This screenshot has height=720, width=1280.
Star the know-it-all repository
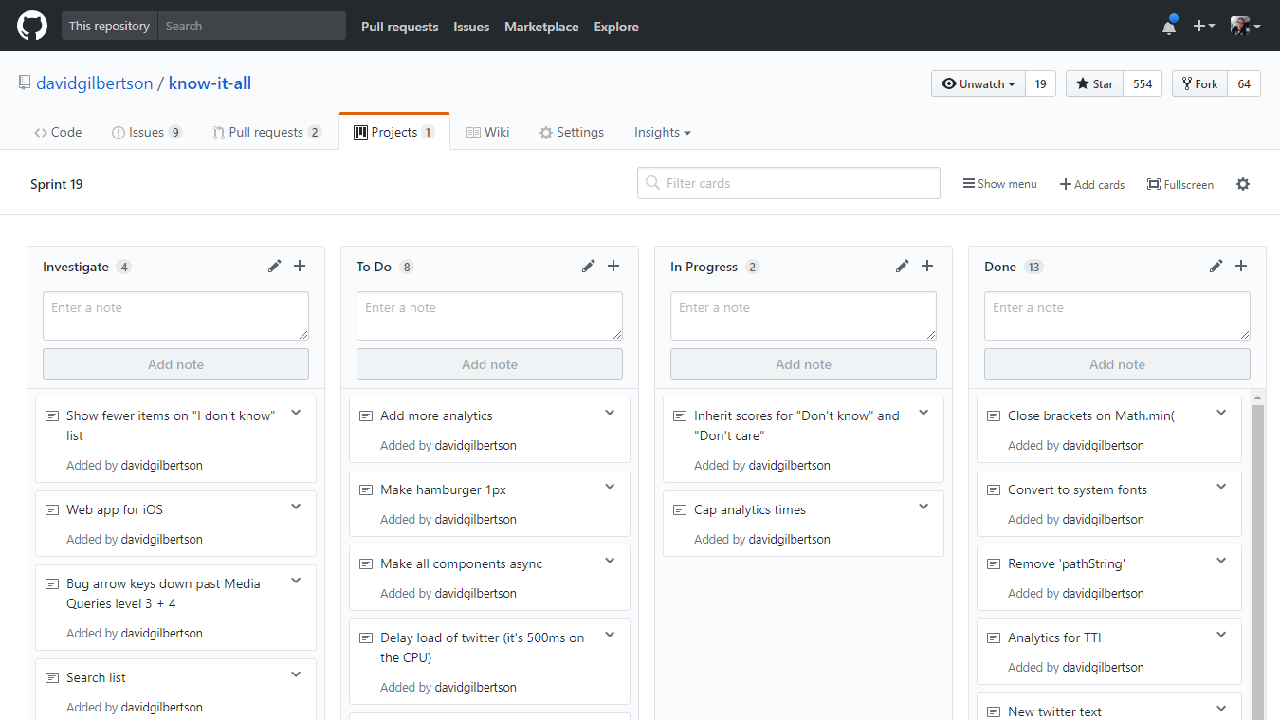(1095, 84)
